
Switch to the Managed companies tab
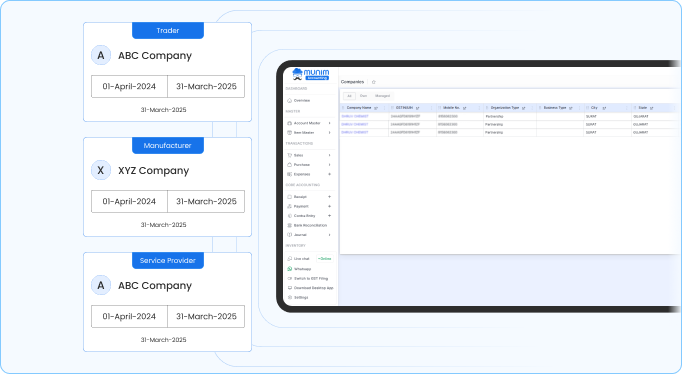(x=382, y=96)
